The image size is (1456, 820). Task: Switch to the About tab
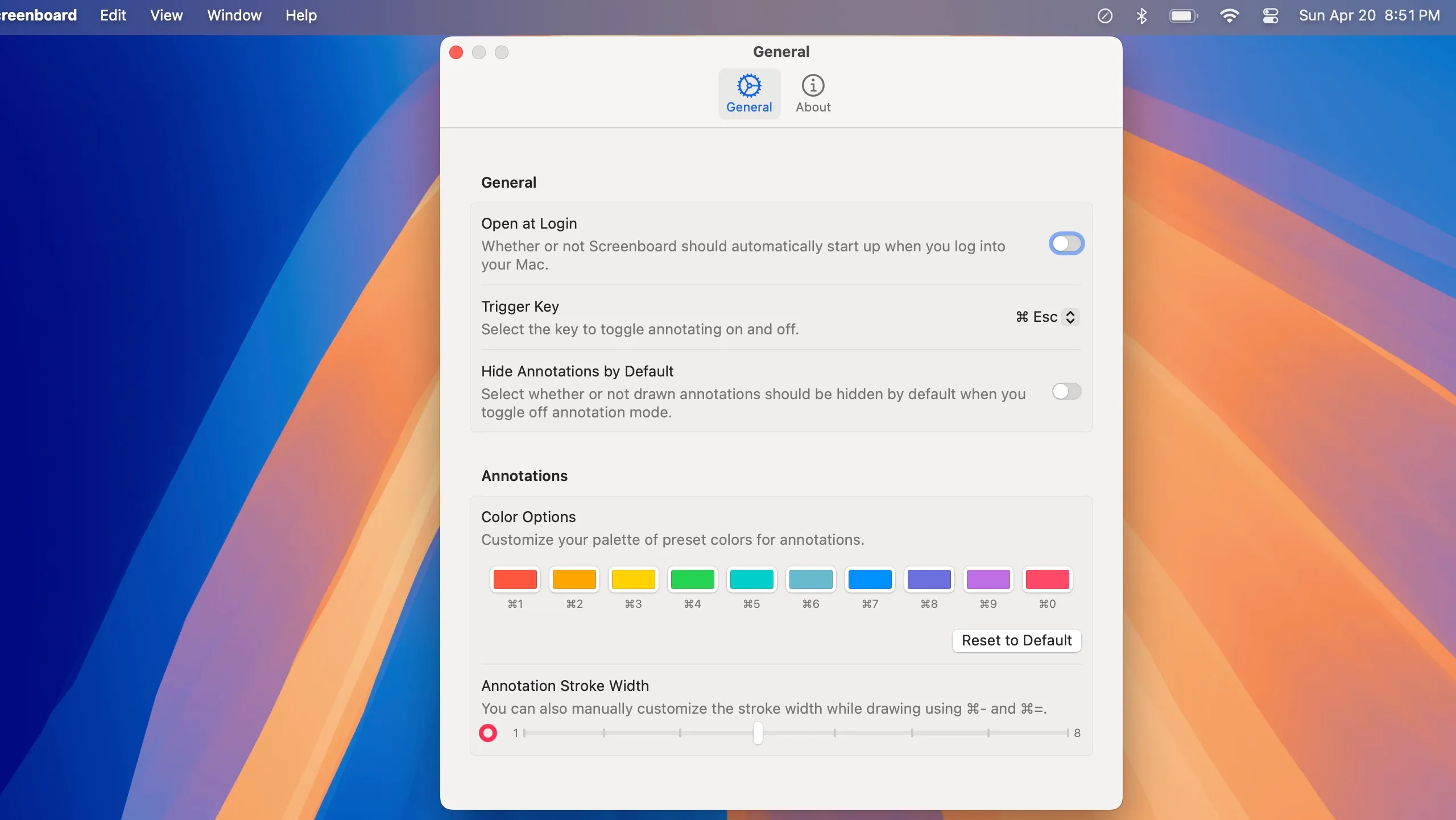(x=813, y=94)
